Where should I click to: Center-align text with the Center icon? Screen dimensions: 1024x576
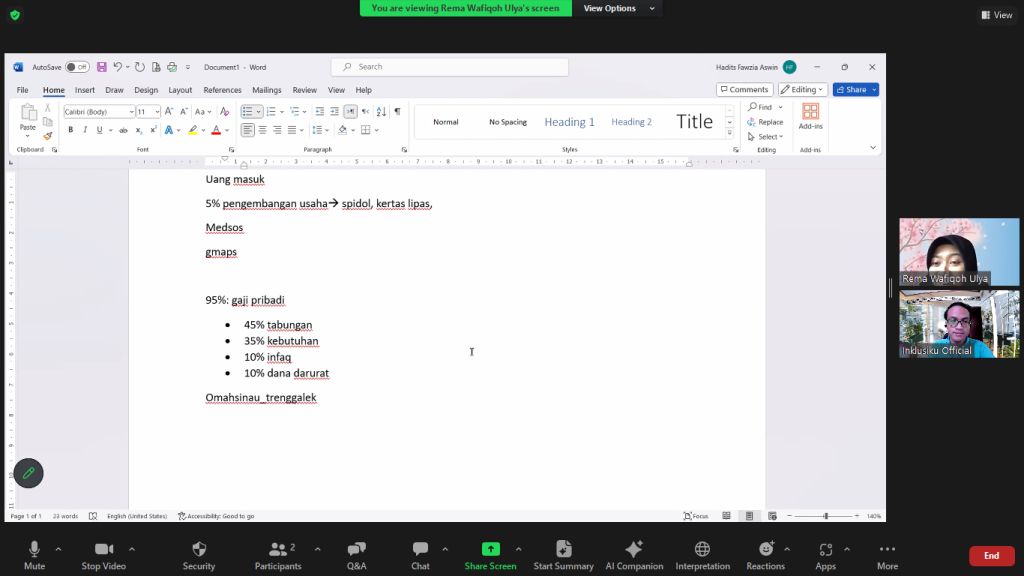coord(262,130)
